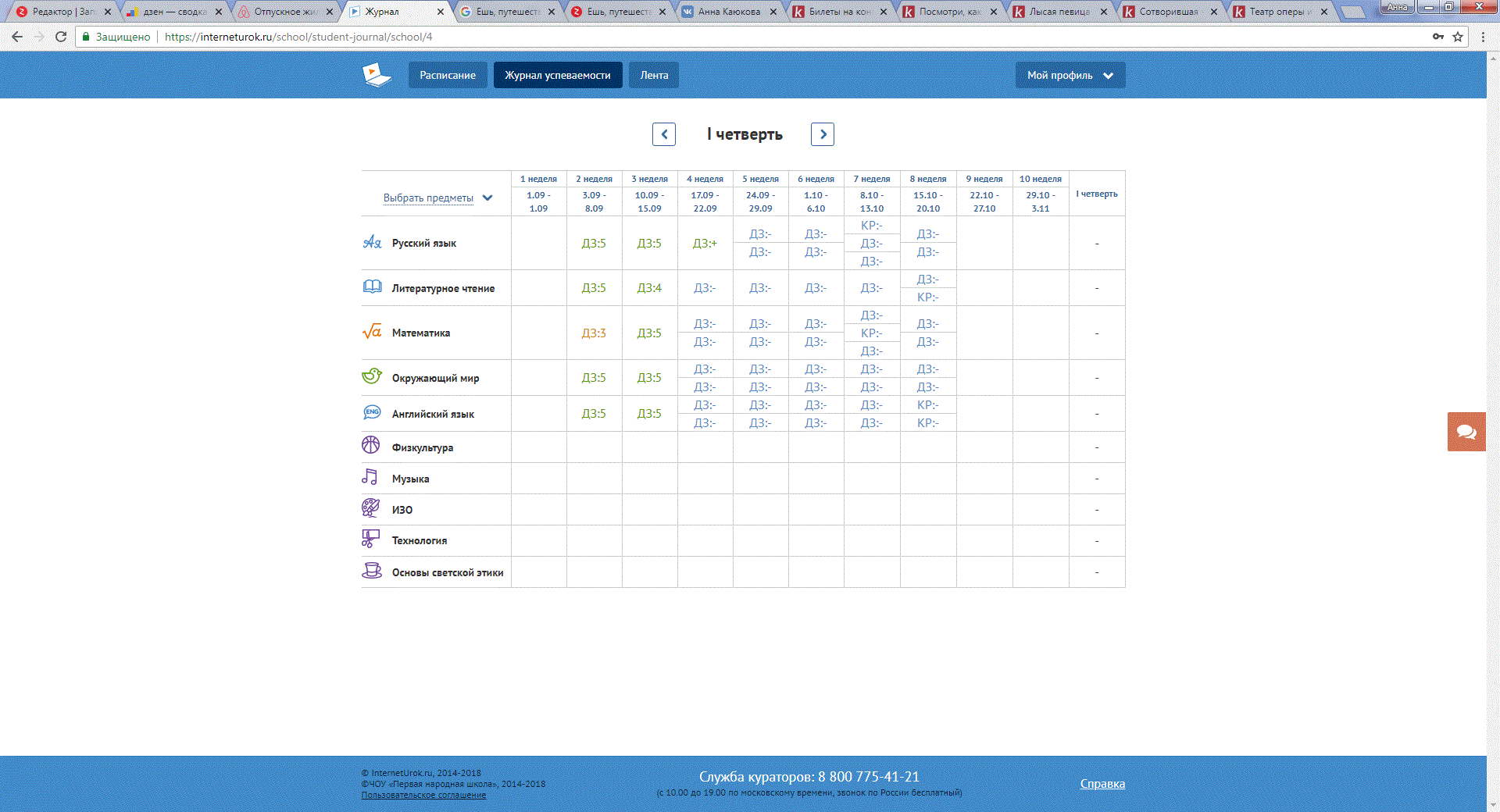Click secure lock icon in address bar

pyautogui.click(x=87, y=37)
